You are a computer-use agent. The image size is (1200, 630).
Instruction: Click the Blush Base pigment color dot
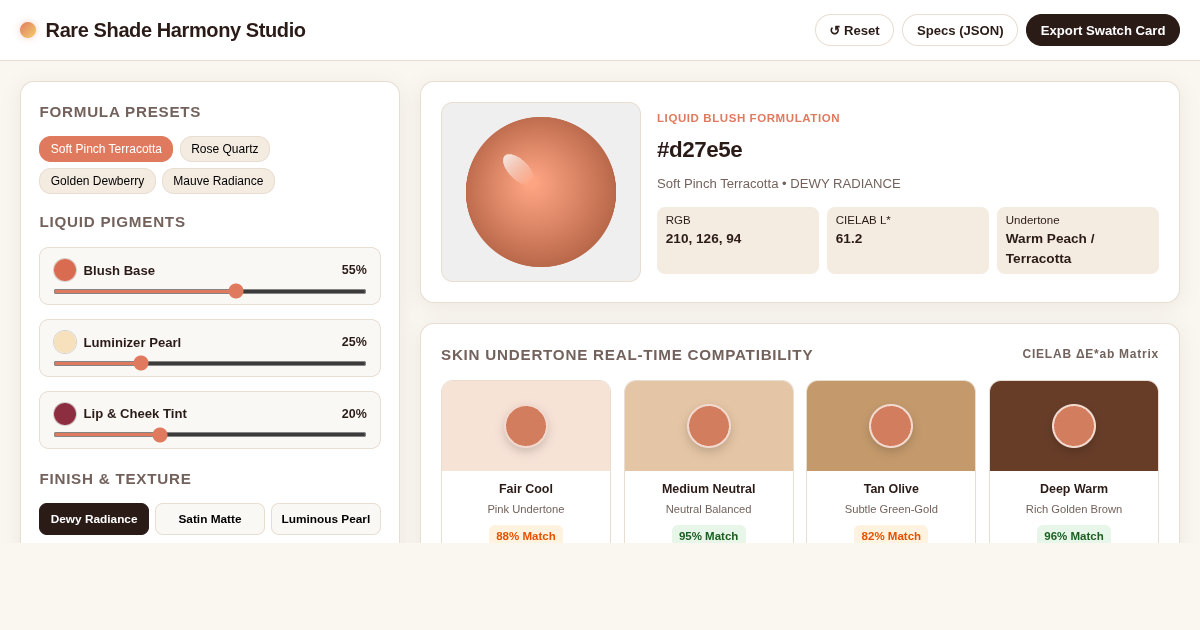click(65, 270)
